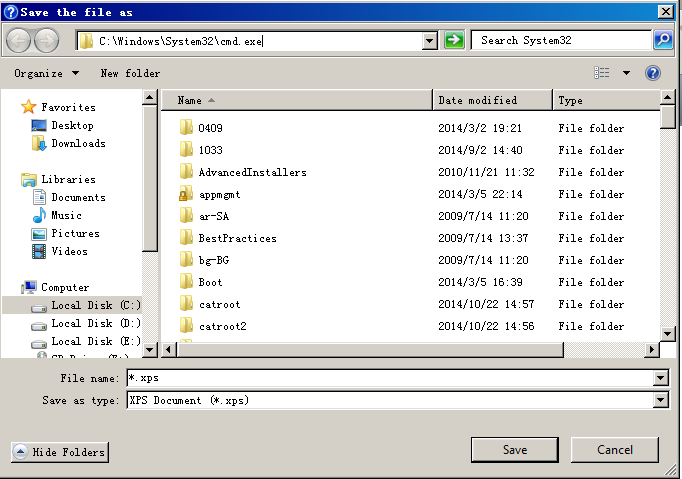The width and height of the screenshot is (682, 479).
Task: Select Documents library
Action: [69, 197]
